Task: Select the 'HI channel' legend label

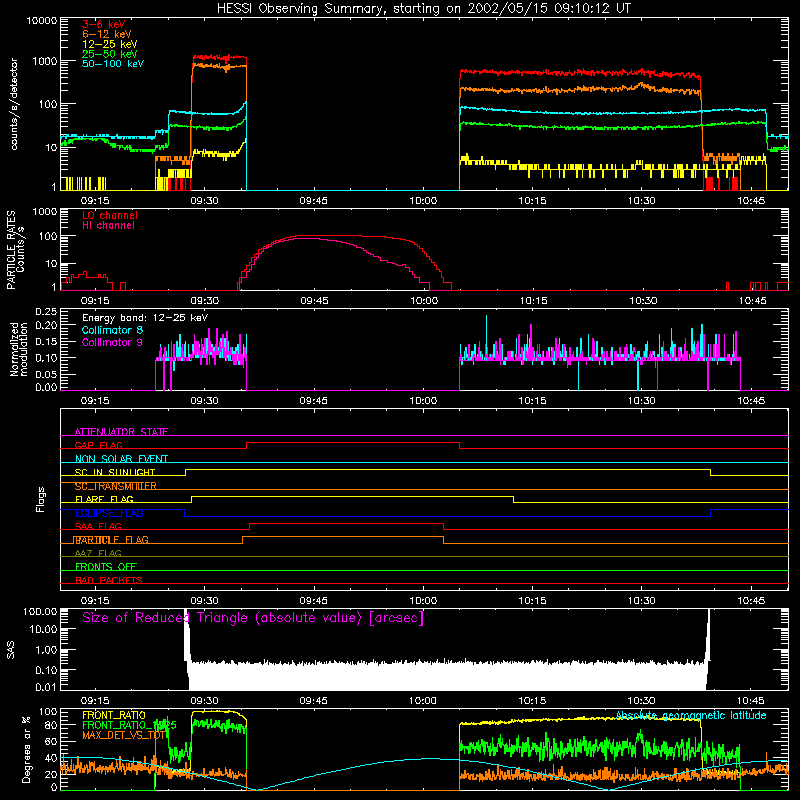Action: click(x=108, y=225)
